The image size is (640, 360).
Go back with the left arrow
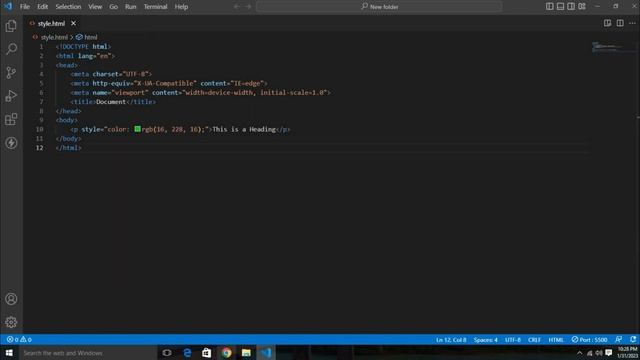tap(237, 7)
